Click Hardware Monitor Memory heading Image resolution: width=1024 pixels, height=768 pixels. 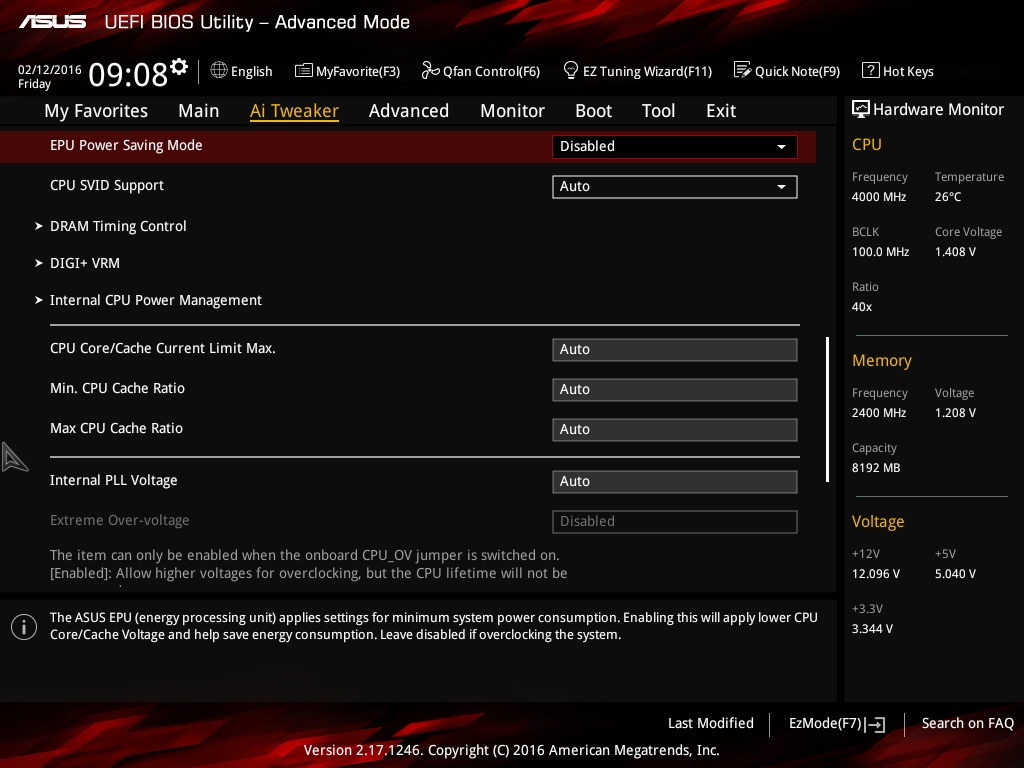tap(882, 360)
